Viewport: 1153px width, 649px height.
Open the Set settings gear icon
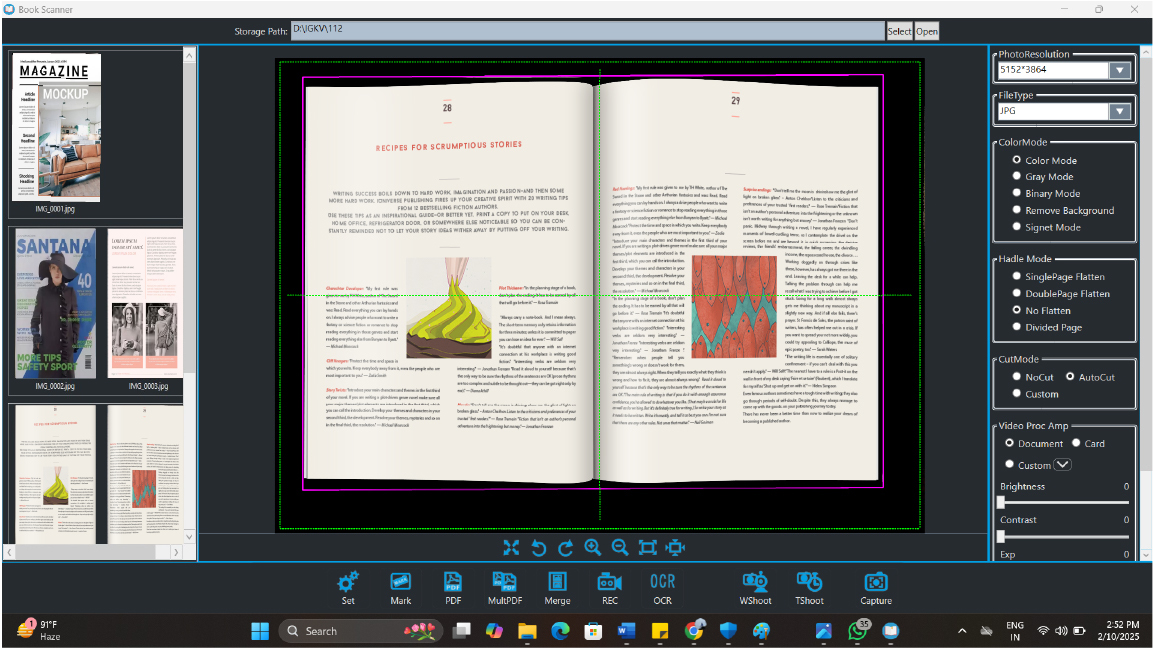(348, 582)
